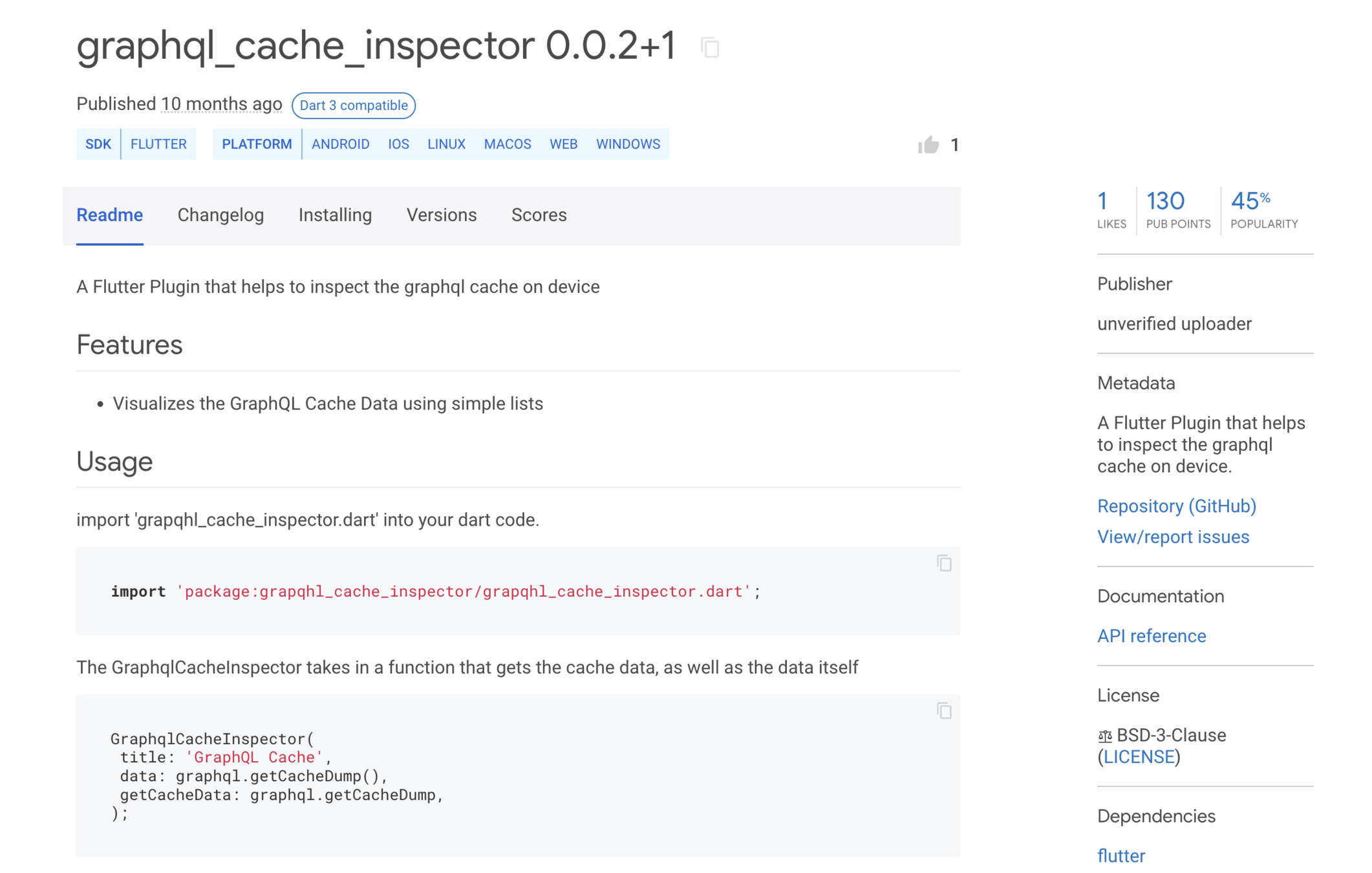Open the Changelog tab
Screen dimensions: 1372x873
point(220,215)
